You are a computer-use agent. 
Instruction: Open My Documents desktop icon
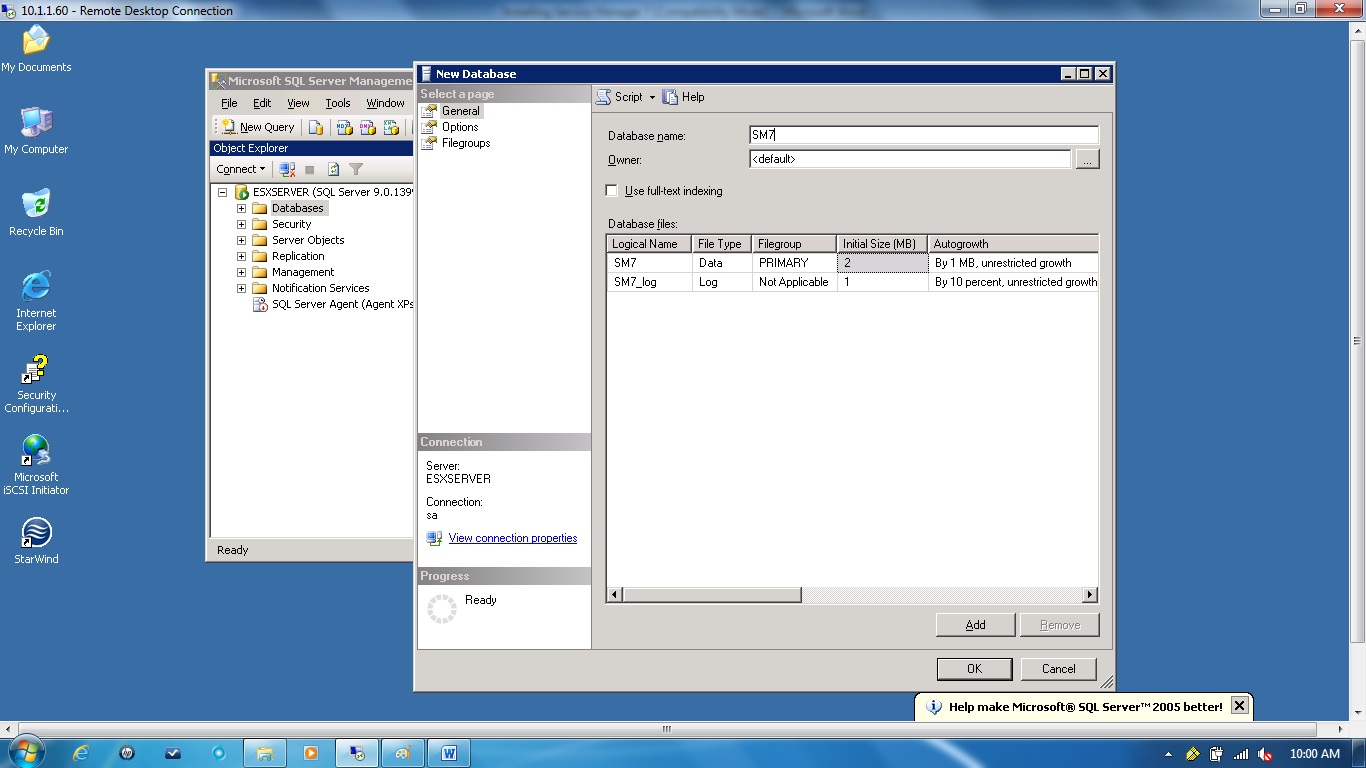pyautogui.click(x=36, y=48)
